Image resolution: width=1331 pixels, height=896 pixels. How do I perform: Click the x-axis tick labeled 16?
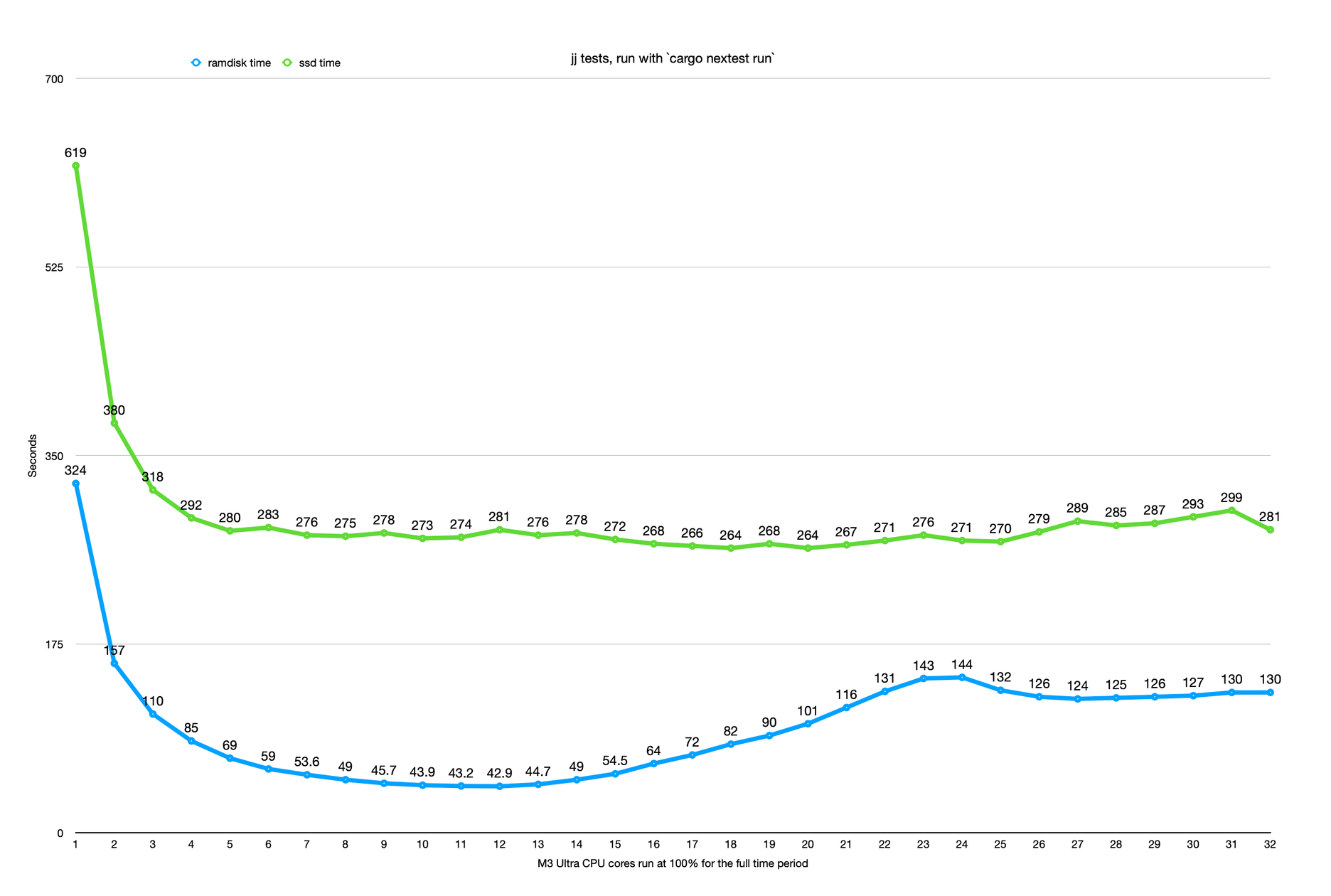653,845
